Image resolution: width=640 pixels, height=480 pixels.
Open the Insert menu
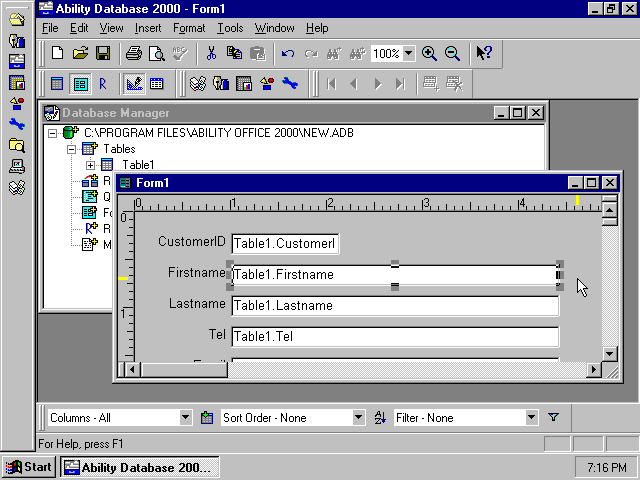[148, 28]
